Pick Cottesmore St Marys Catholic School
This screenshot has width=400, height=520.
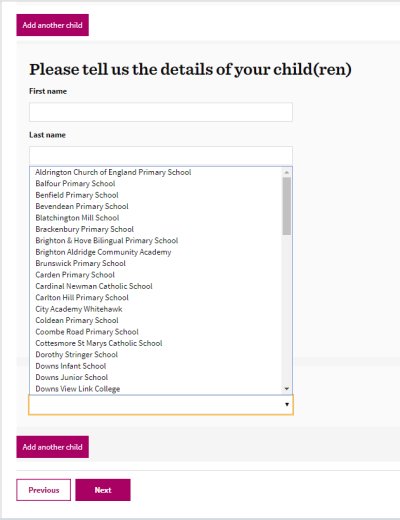[x=156, y=343]
